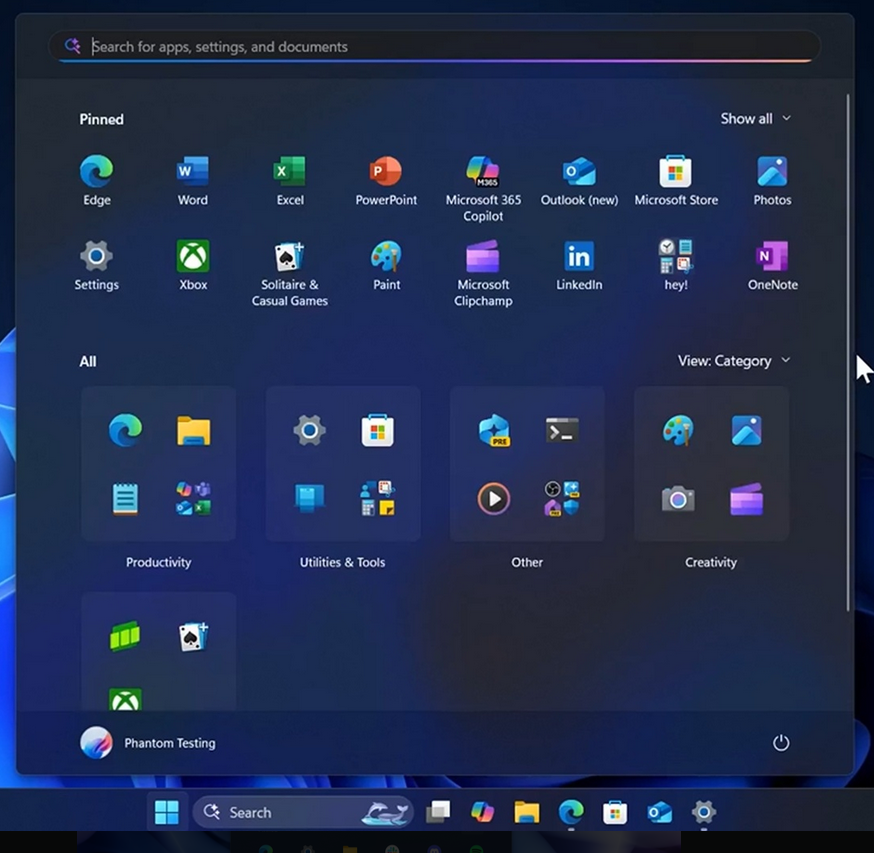Launch Word from pinned apps

tap(193, 181)
